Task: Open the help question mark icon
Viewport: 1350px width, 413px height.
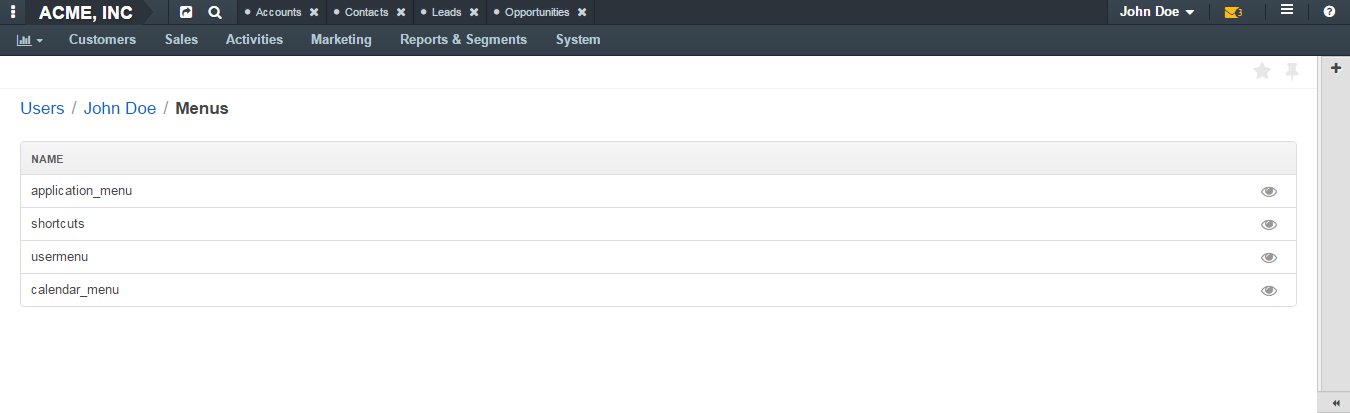Action: [x=1329, y=12]
